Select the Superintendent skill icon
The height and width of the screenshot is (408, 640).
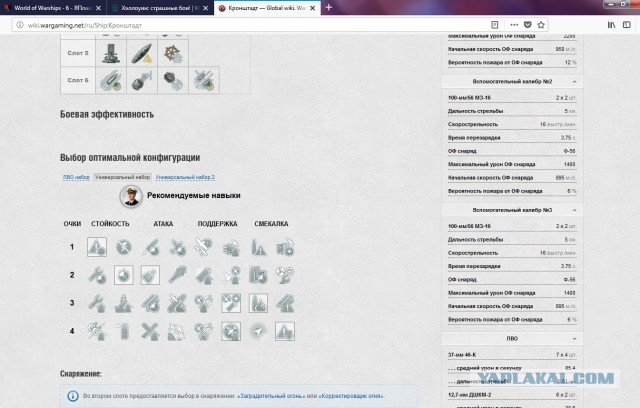tap(231, 304)
